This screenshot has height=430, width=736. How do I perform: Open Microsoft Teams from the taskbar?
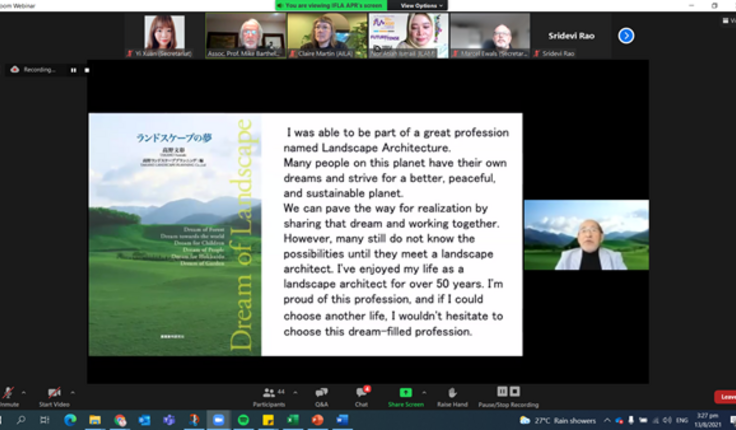(169, 420)
